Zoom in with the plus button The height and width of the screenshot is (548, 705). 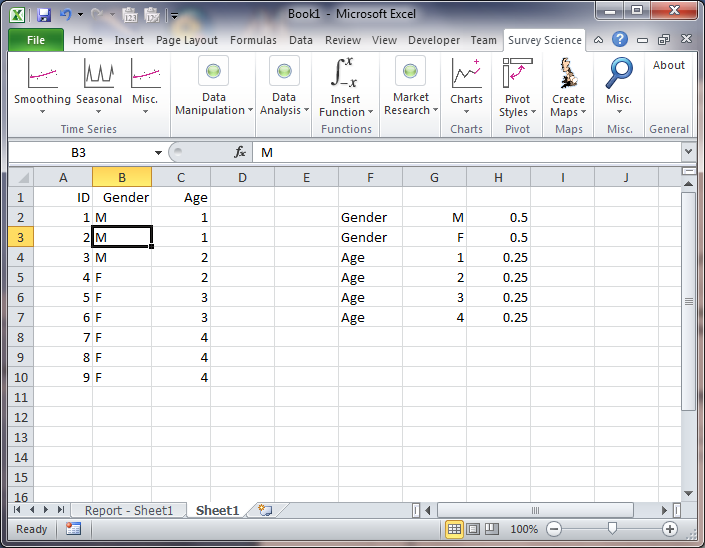670,529
